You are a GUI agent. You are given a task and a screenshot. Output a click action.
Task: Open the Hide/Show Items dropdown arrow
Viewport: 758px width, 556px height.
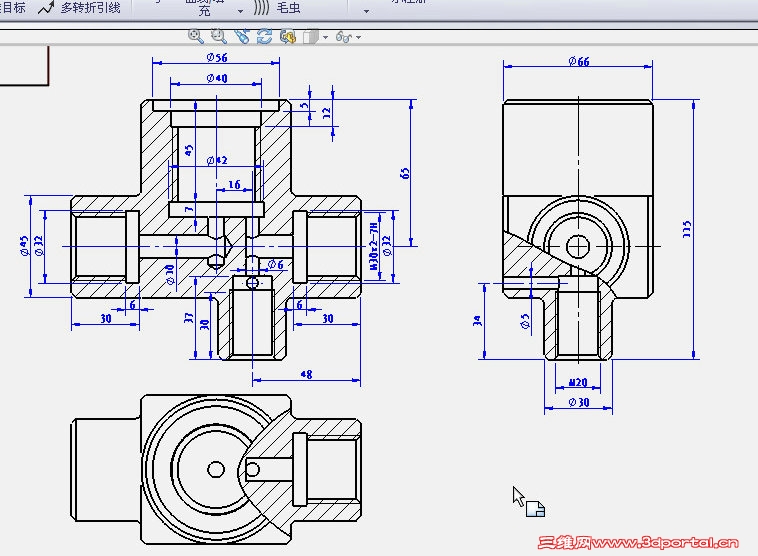[359, 37]
